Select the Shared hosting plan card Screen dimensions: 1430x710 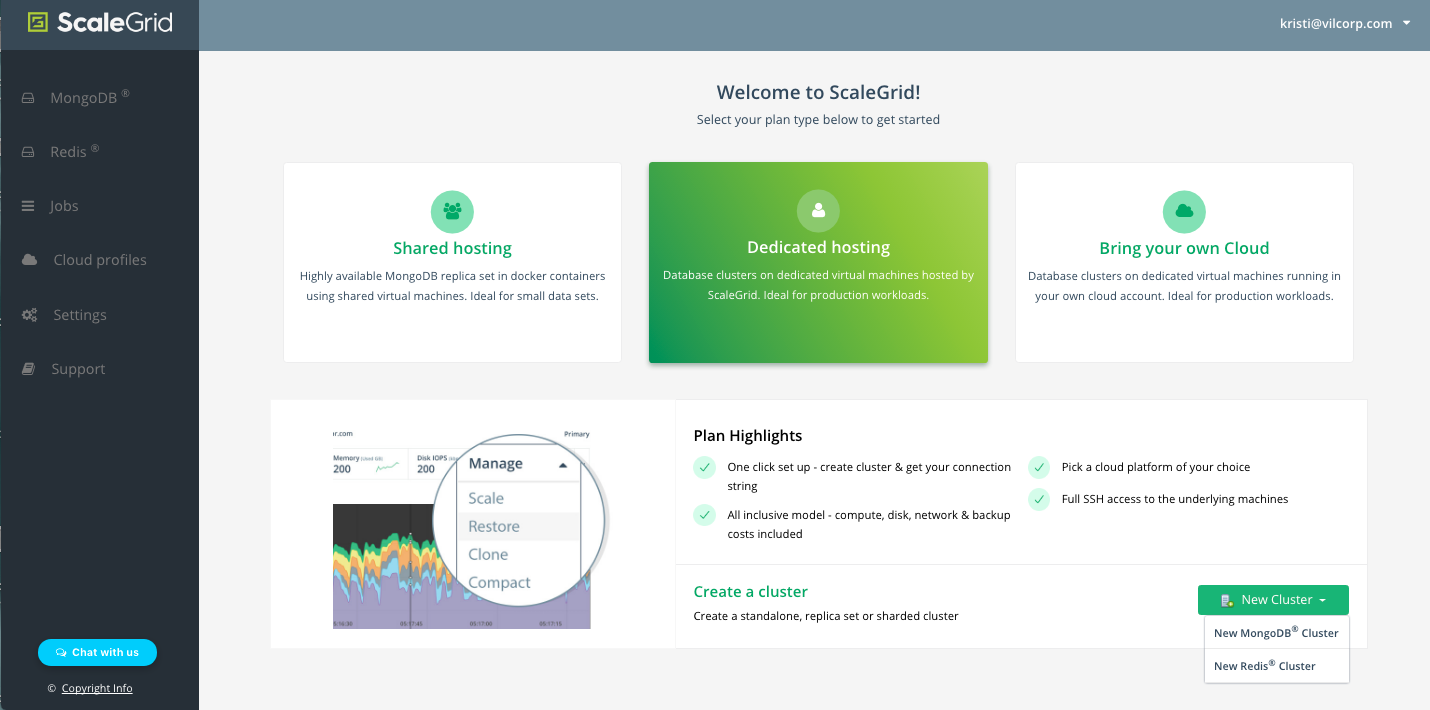click(452, 262)
